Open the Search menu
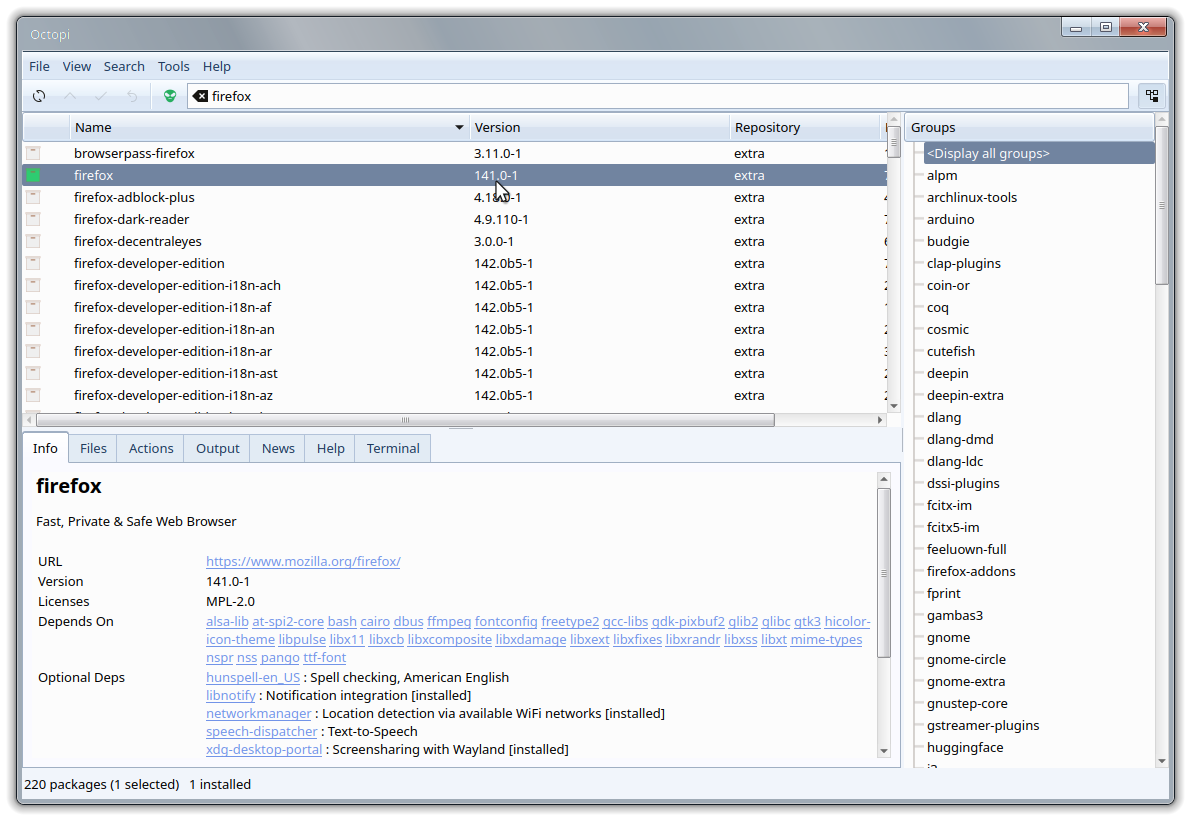The image size is (1191, 821). [124, 66]
